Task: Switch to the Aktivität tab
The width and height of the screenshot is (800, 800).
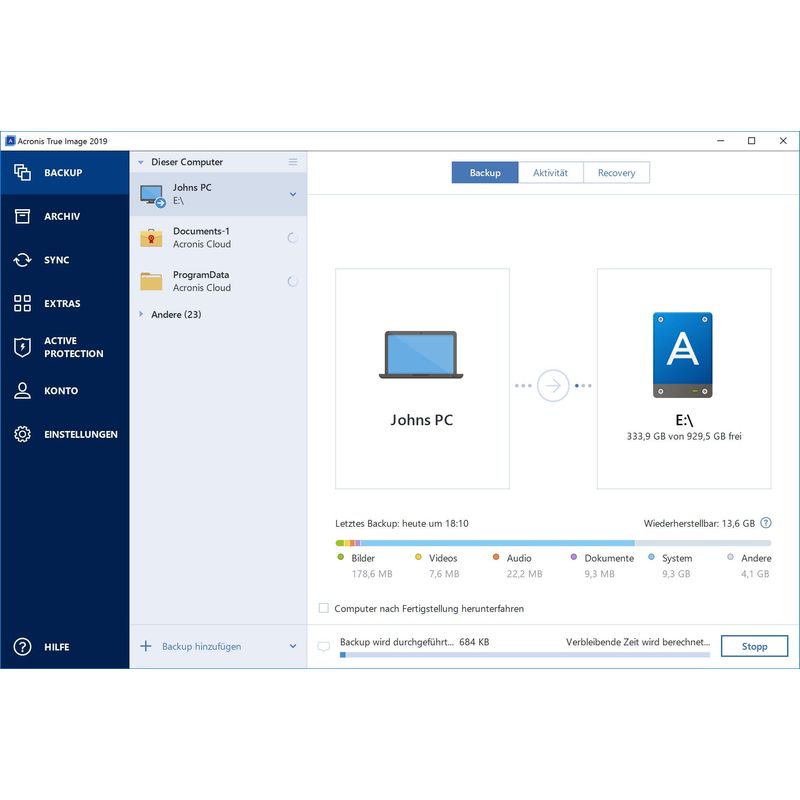Action: click(550, 173)
